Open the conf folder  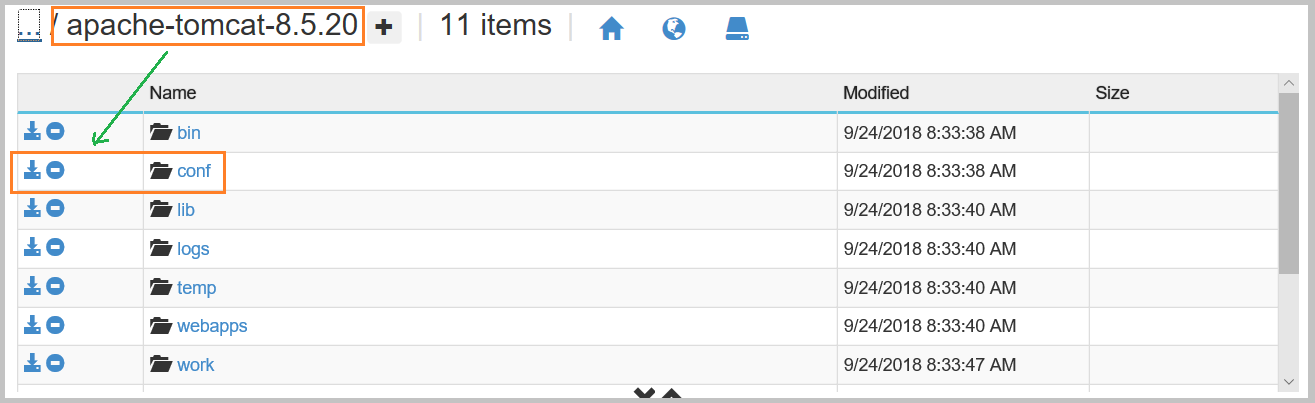coord(193,171)
